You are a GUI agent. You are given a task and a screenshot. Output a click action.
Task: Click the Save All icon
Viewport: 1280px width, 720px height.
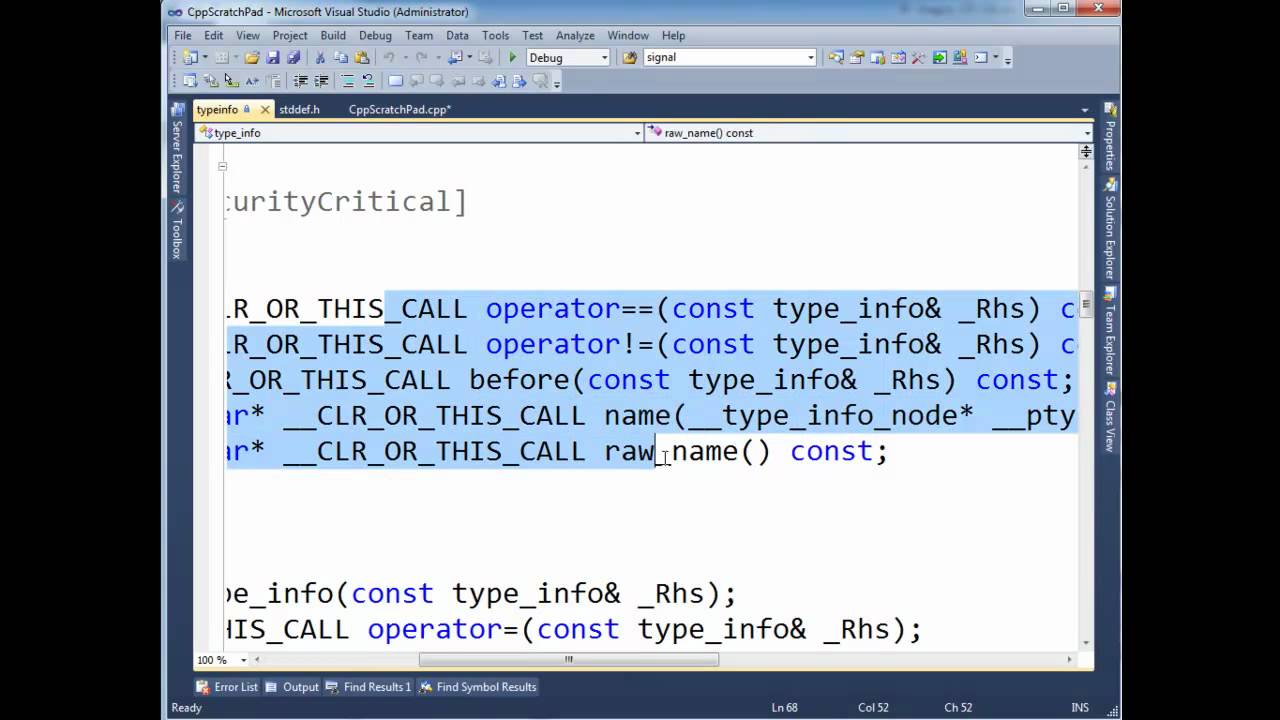294,58
